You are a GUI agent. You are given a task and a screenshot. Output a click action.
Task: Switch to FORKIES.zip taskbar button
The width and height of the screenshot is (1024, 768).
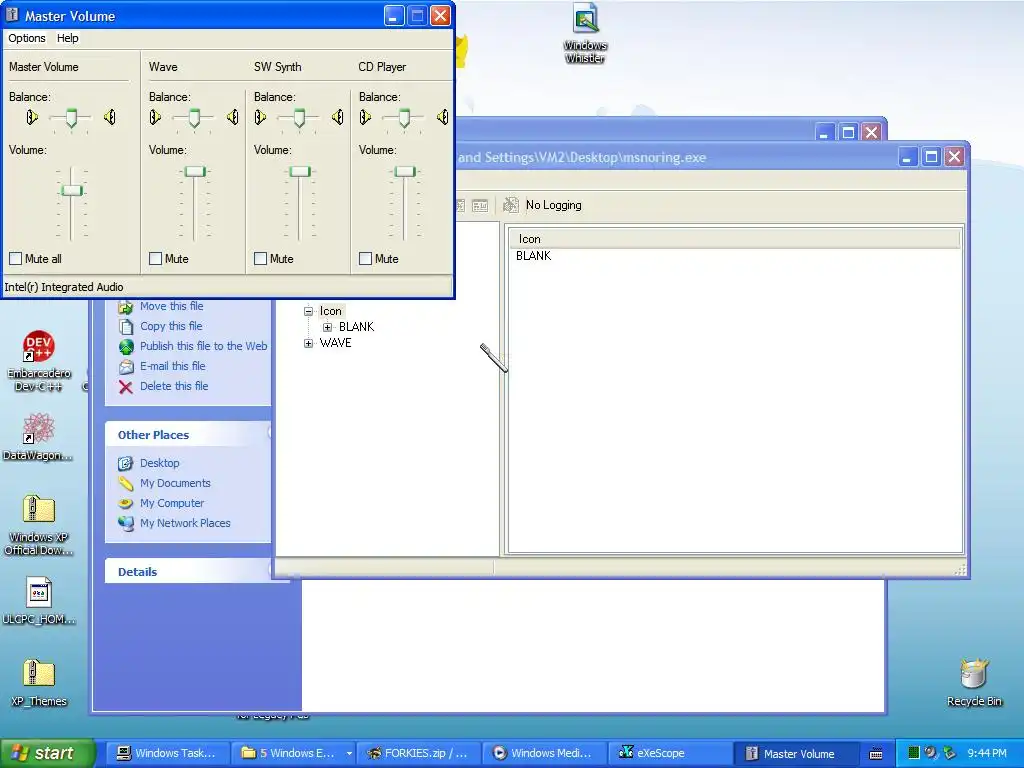click(x=419, y=754)
